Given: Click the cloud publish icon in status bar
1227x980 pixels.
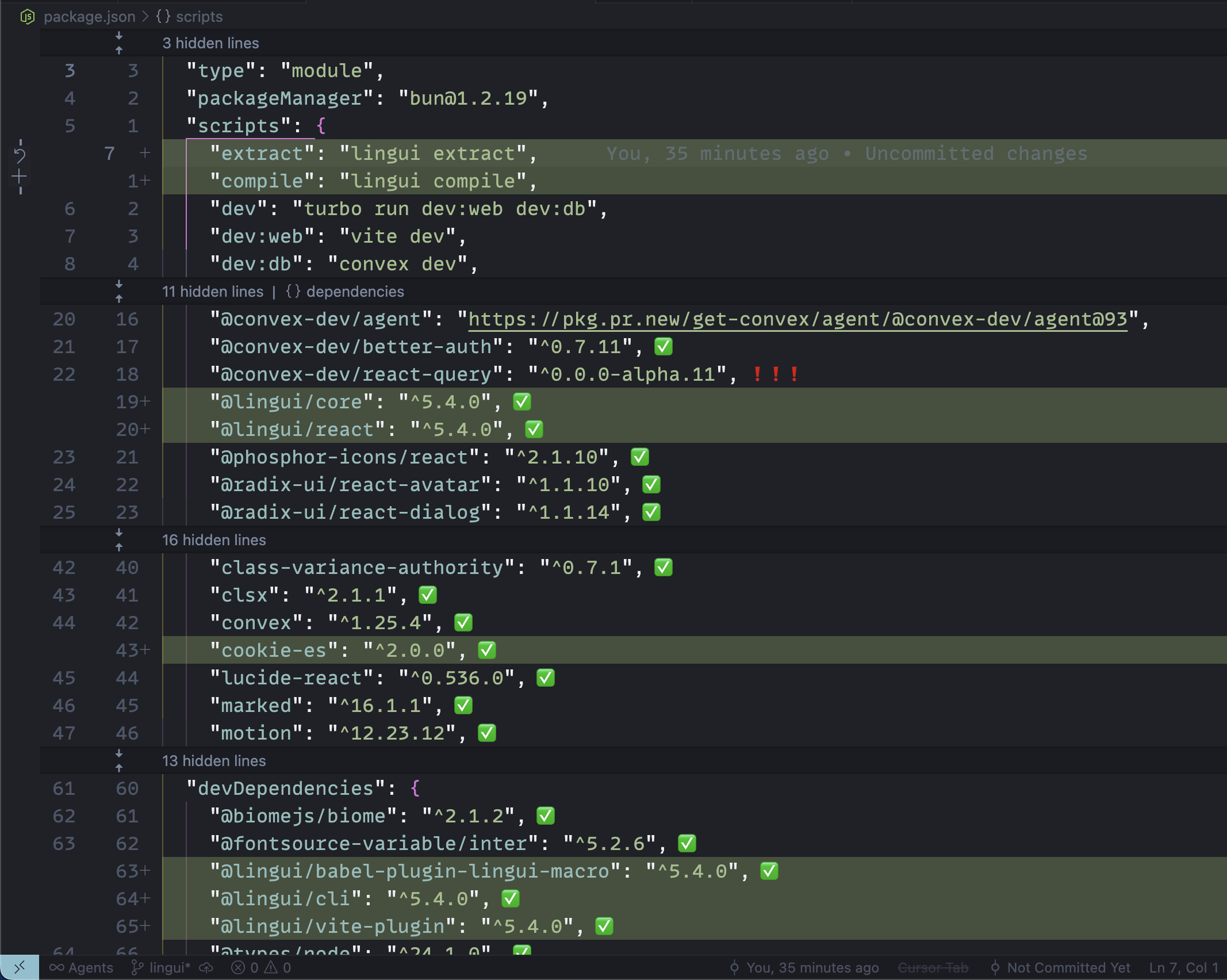Looking at the screenshot, I should click(206, 968).
